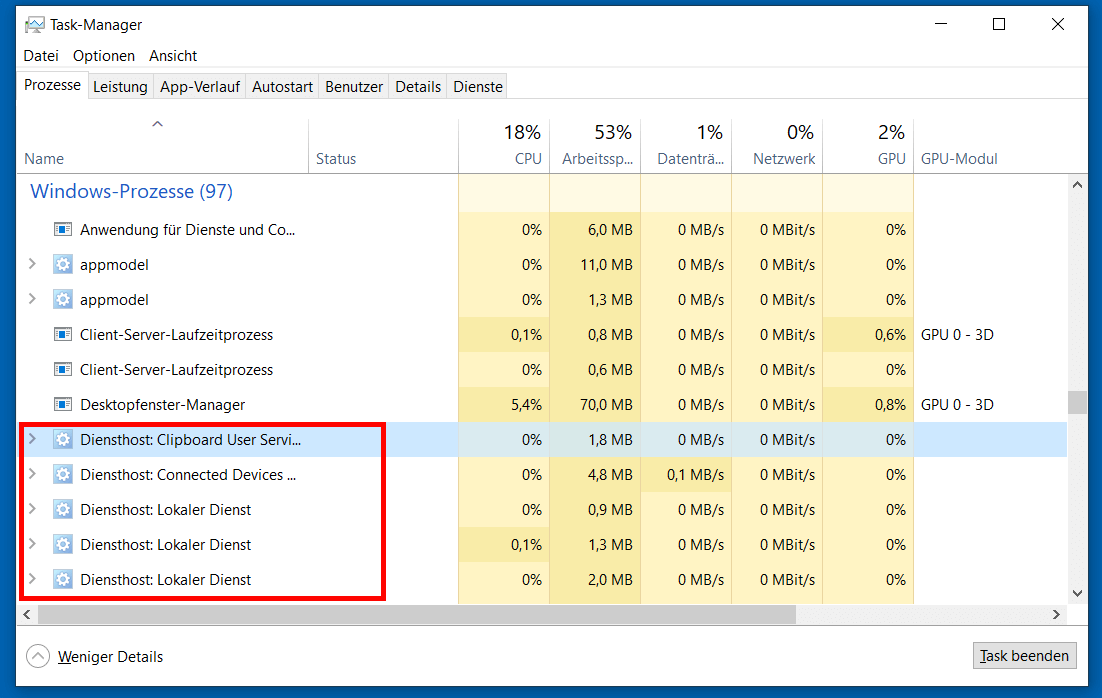Sort by Arbeitsspeicher column header
1102x698 pixels.
tap(595, 146)
